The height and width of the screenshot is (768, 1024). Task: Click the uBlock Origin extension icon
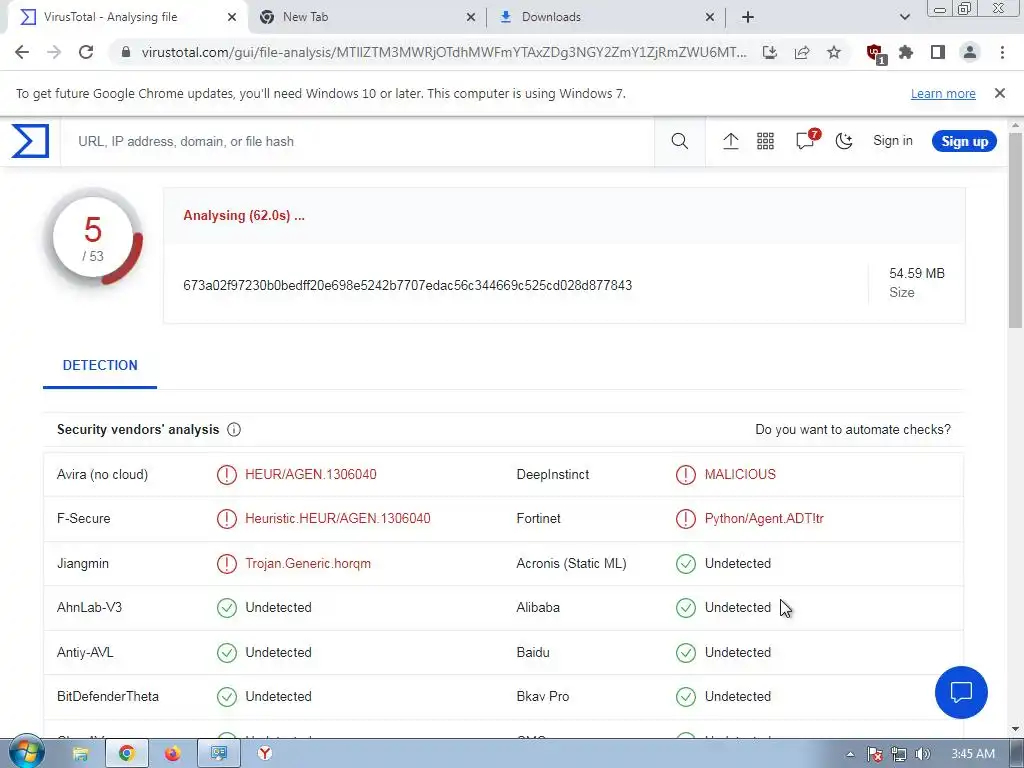click(x=875, y=54)
